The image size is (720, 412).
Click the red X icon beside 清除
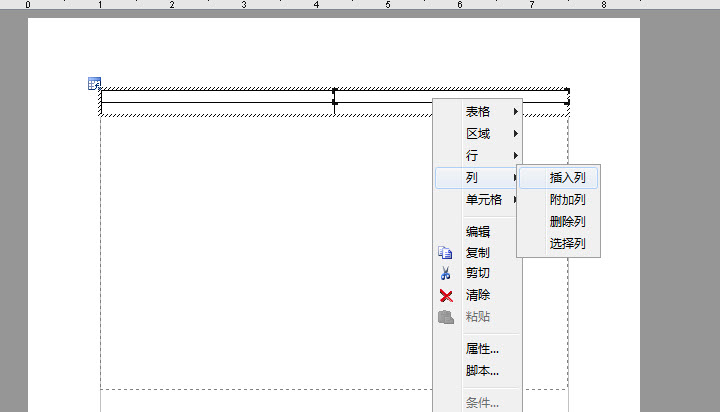click(x=446, y=295)
